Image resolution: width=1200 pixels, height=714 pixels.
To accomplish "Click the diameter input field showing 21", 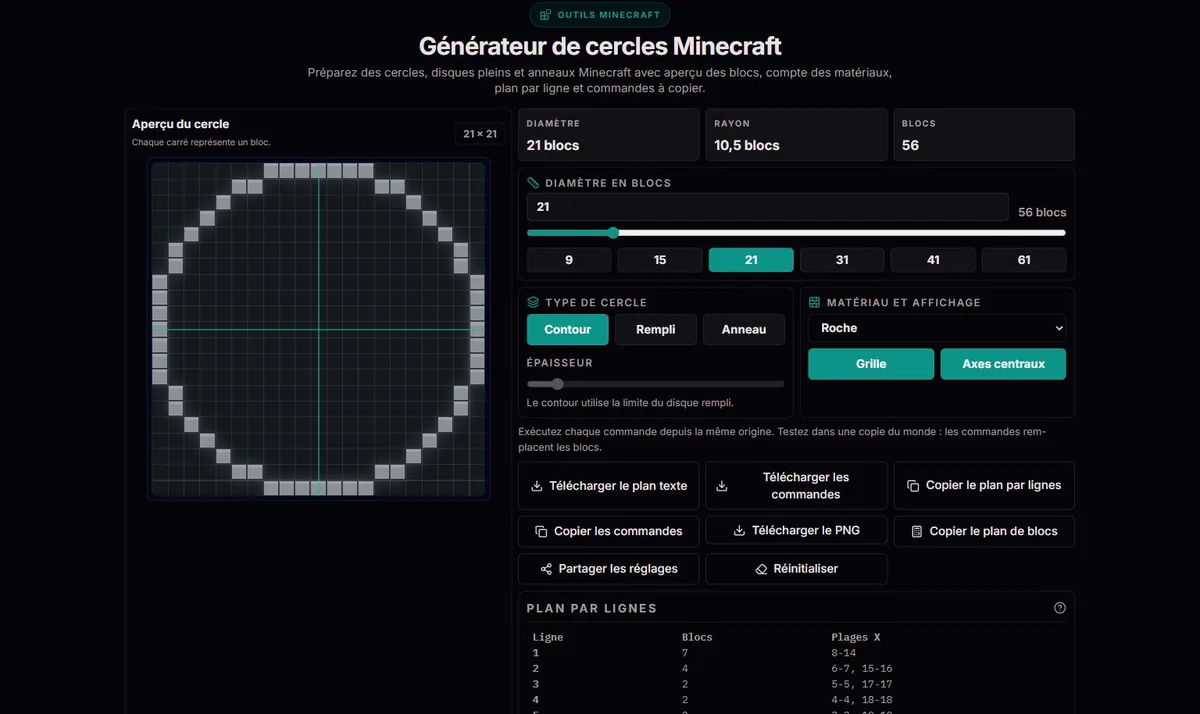I will (x=767, y=207).
